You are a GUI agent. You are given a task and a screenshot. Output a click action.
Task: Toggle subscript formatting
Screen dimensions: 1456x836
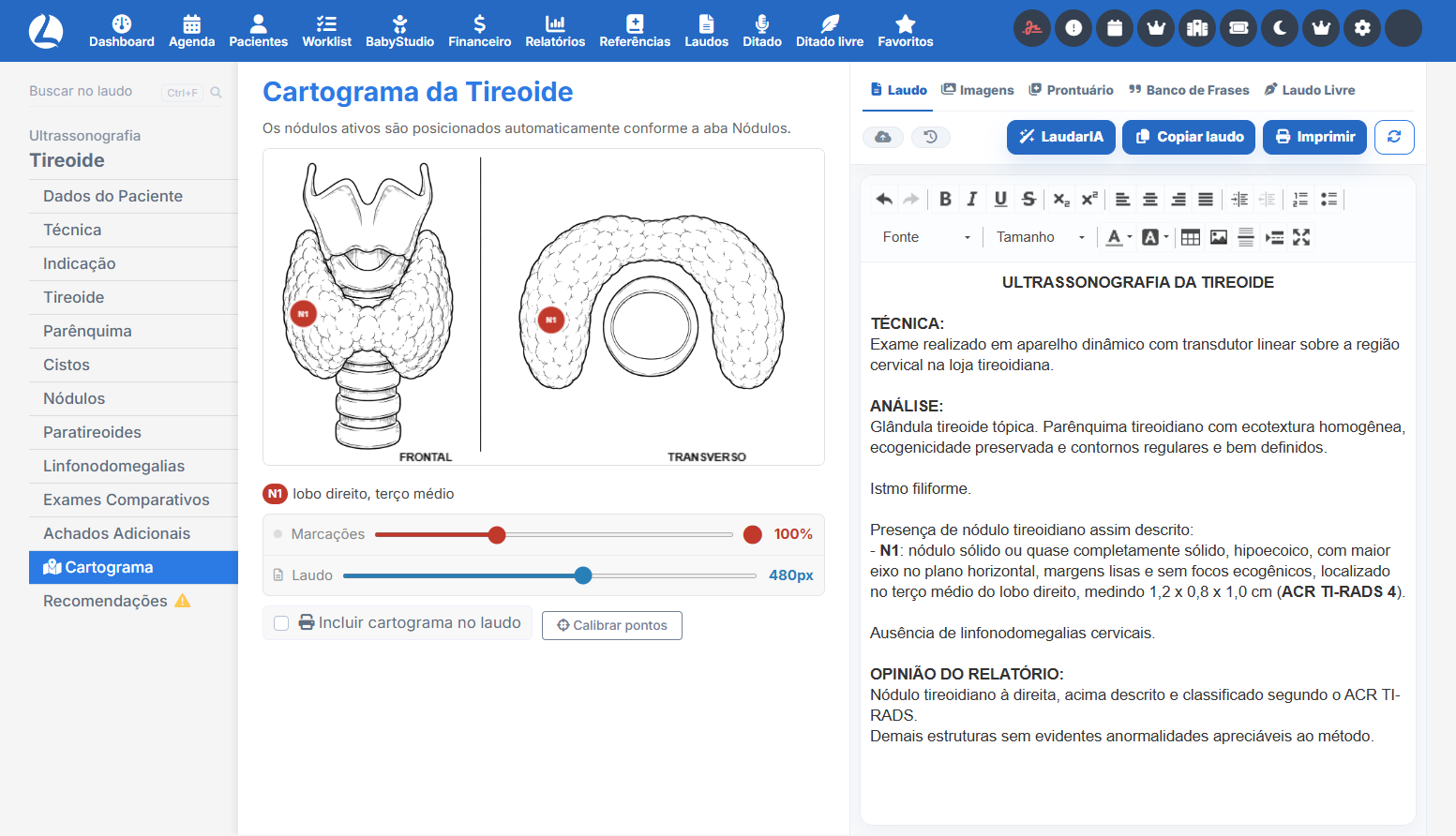pos(1060,199)
